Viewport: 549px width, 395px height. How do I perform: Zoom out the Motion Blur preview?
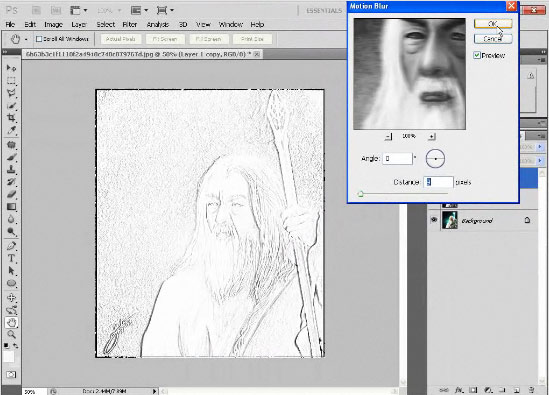[x=389, y=136]
